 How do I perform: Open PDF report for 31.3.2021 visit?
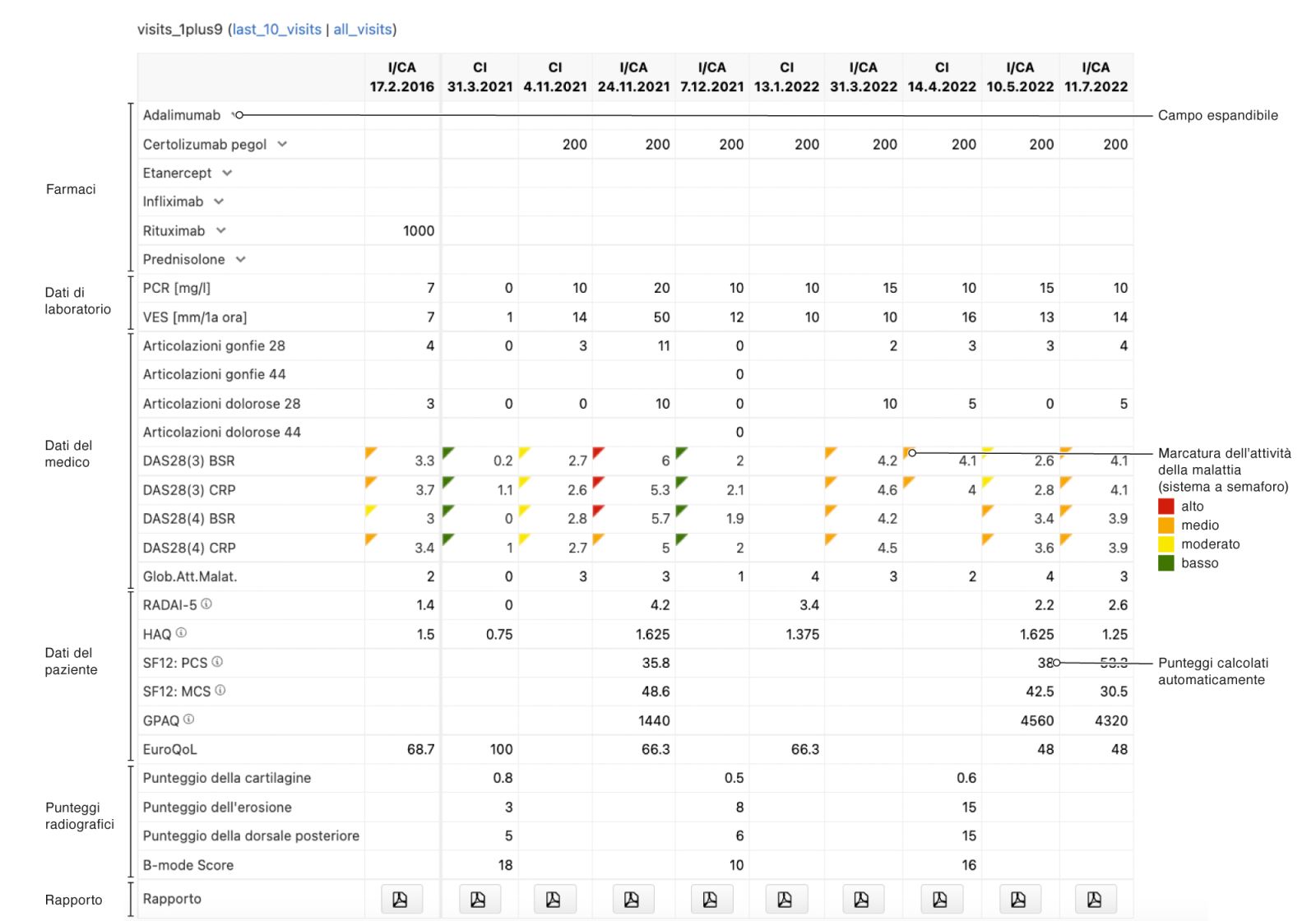(478, 899)
